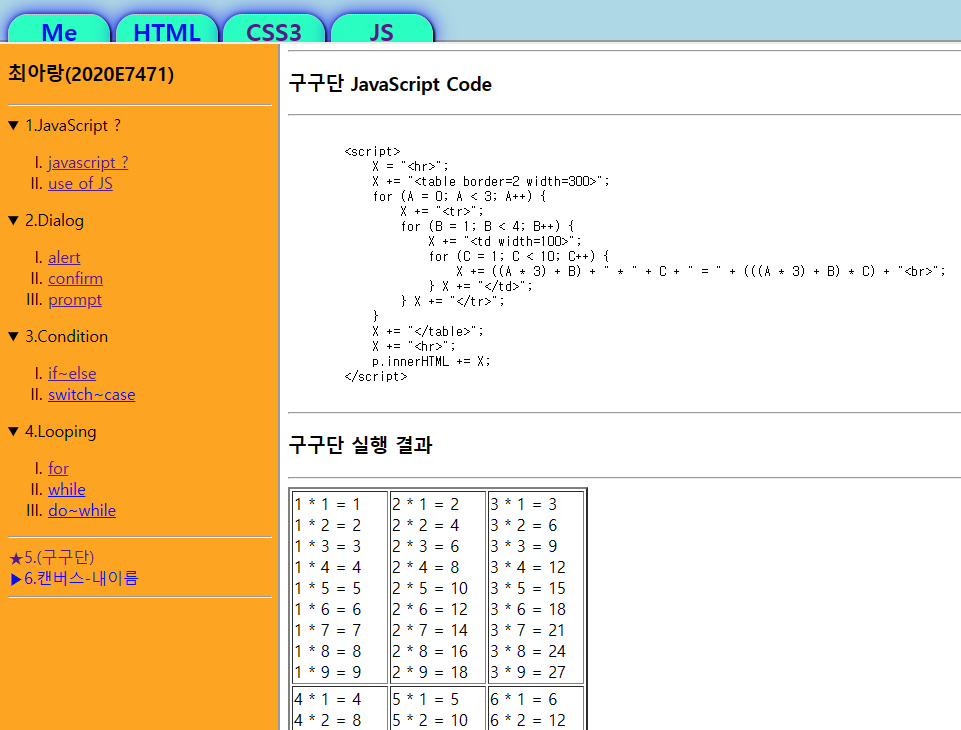Click the opening <script> tag line
The width and height of the screenshot is (961, 730).
pyautogui.click(x=373, y=151)
